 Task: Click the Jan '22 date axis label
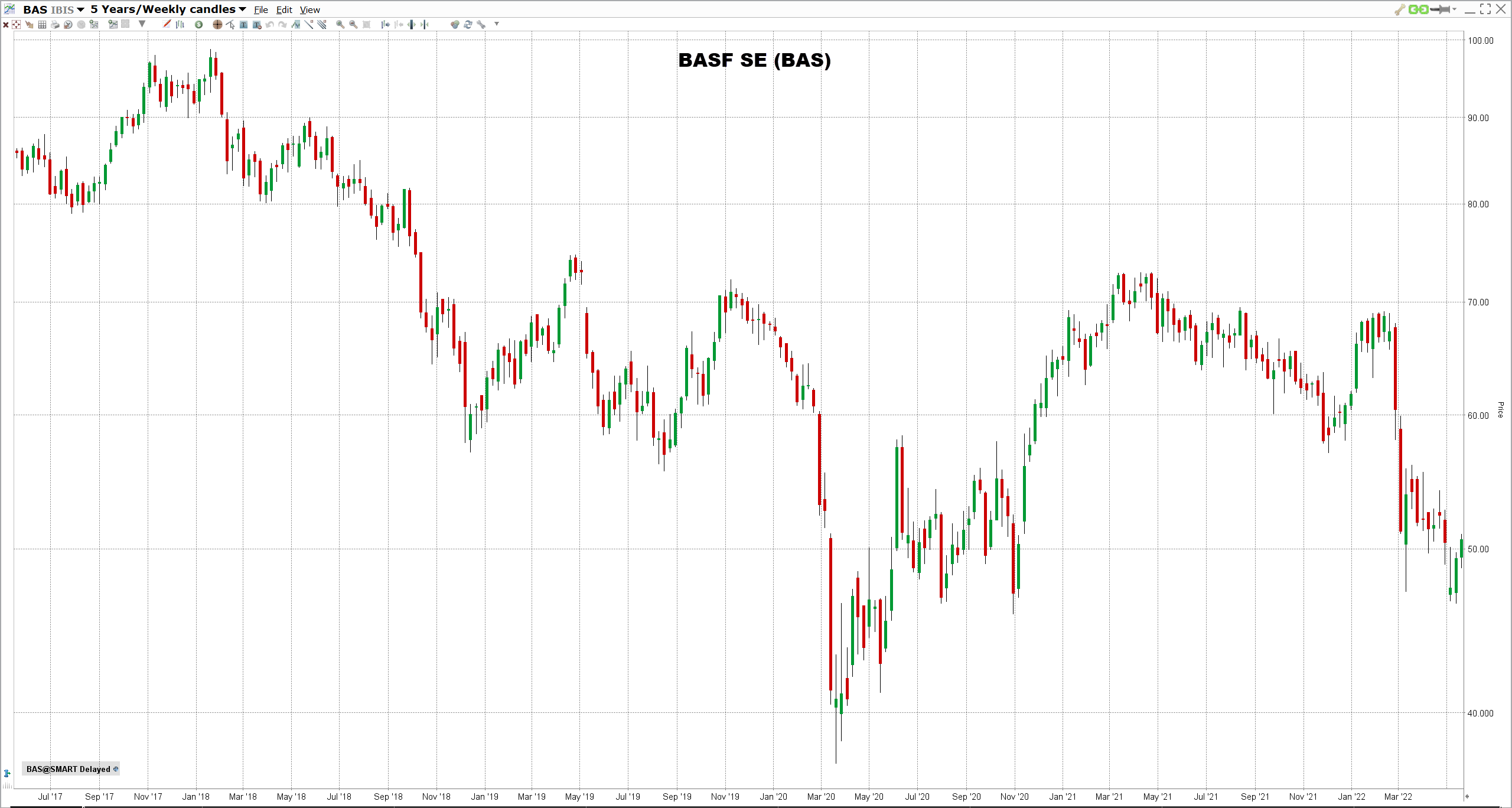click(1351, 797)
